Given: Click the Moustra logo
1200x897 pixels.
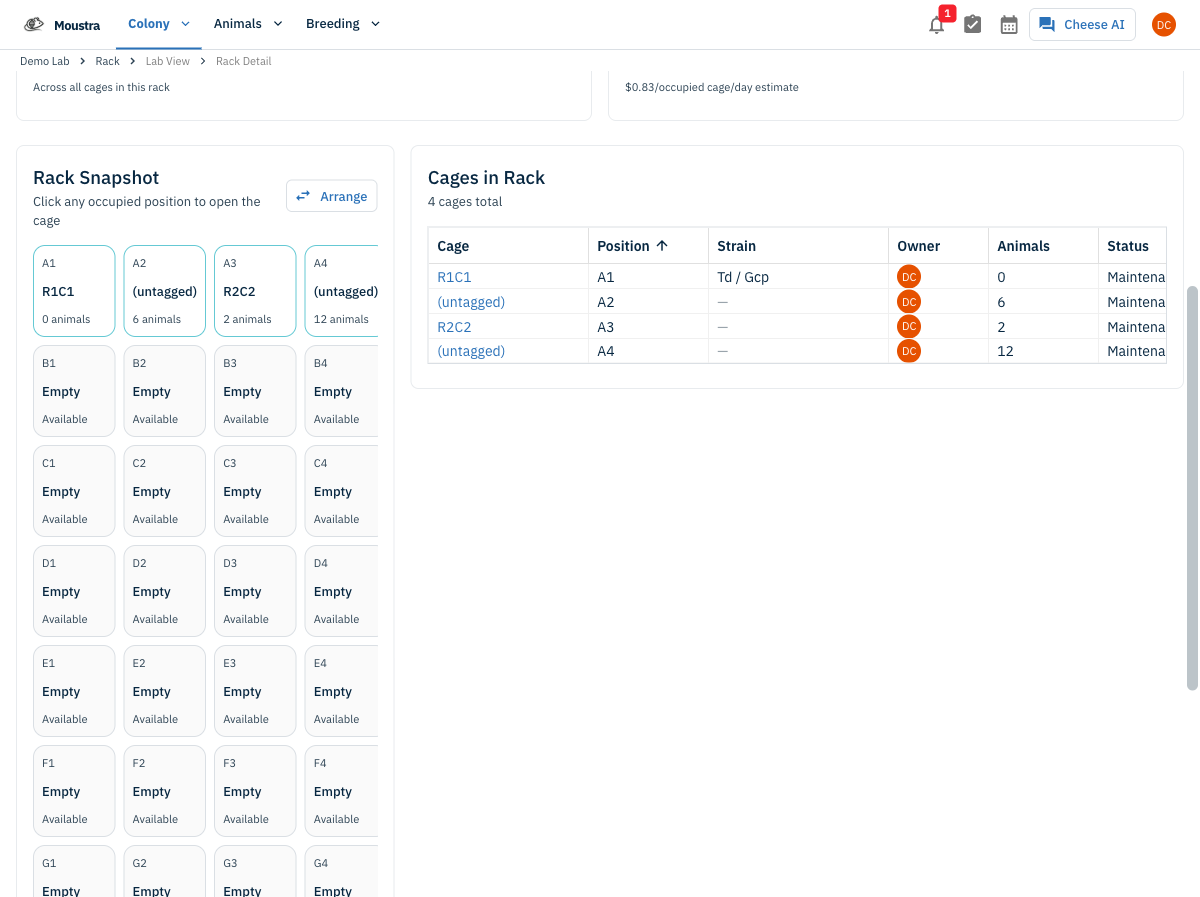Looking at the screenshot, I should pos(62,24).
